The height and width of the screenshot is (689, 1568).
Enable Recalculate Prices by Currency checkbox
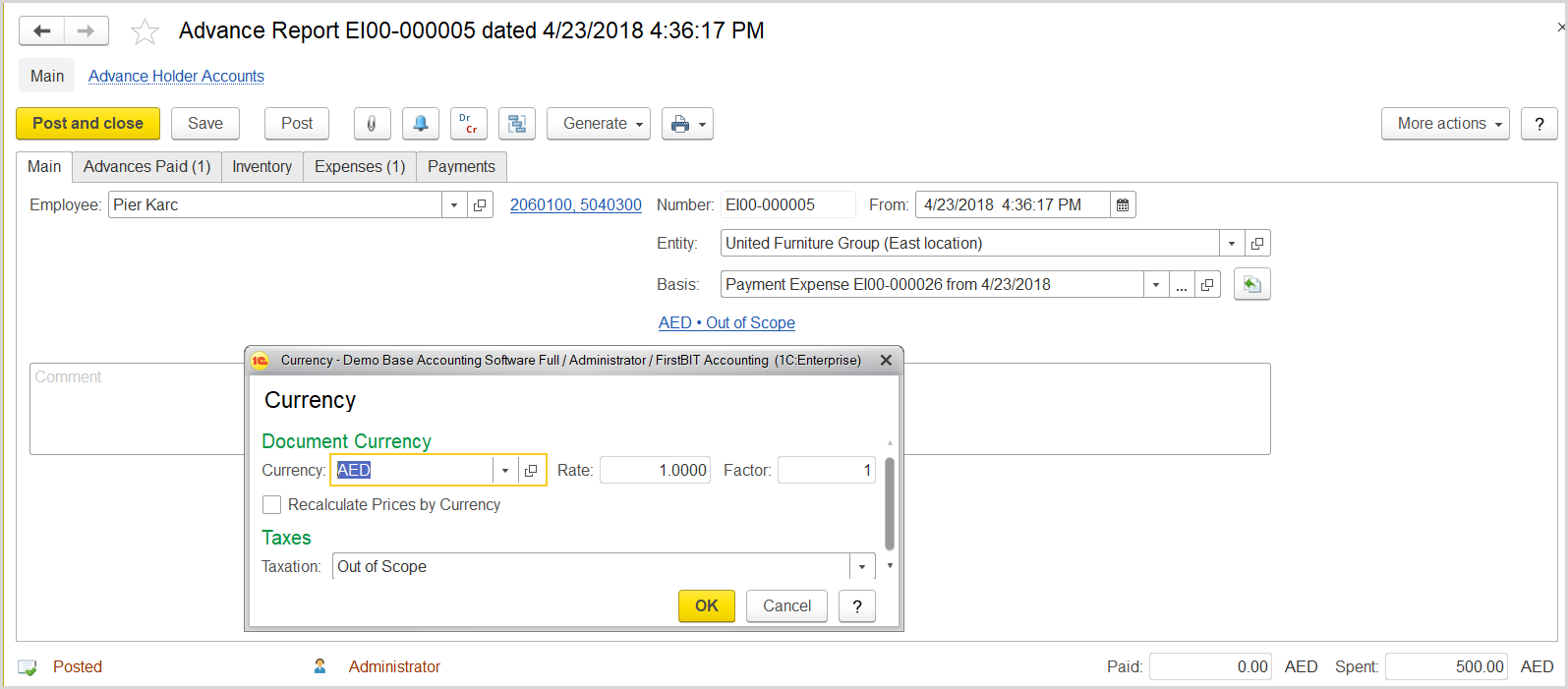tap(272, 504)
